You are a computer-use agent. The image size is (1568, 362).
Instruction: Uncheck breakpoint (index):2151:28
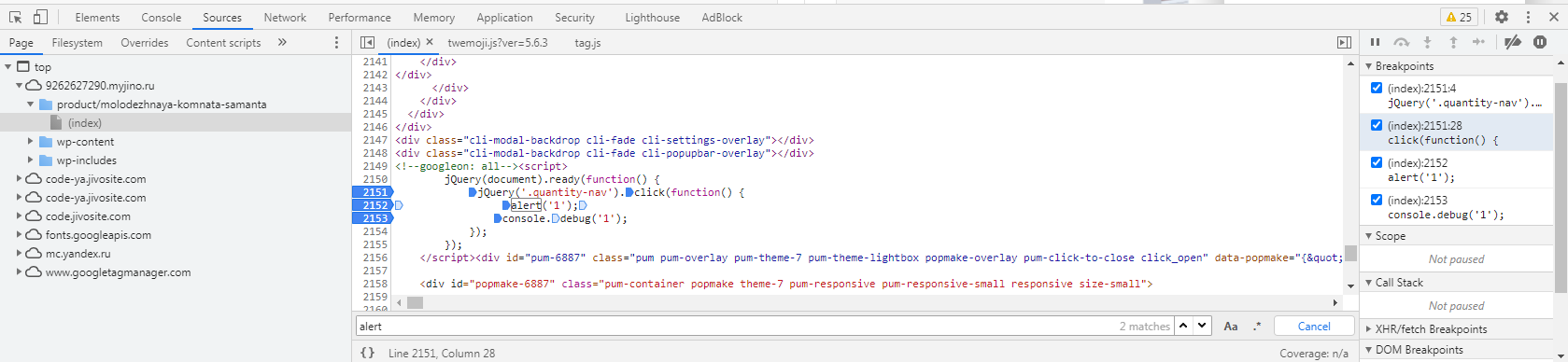click(1377, 125)
